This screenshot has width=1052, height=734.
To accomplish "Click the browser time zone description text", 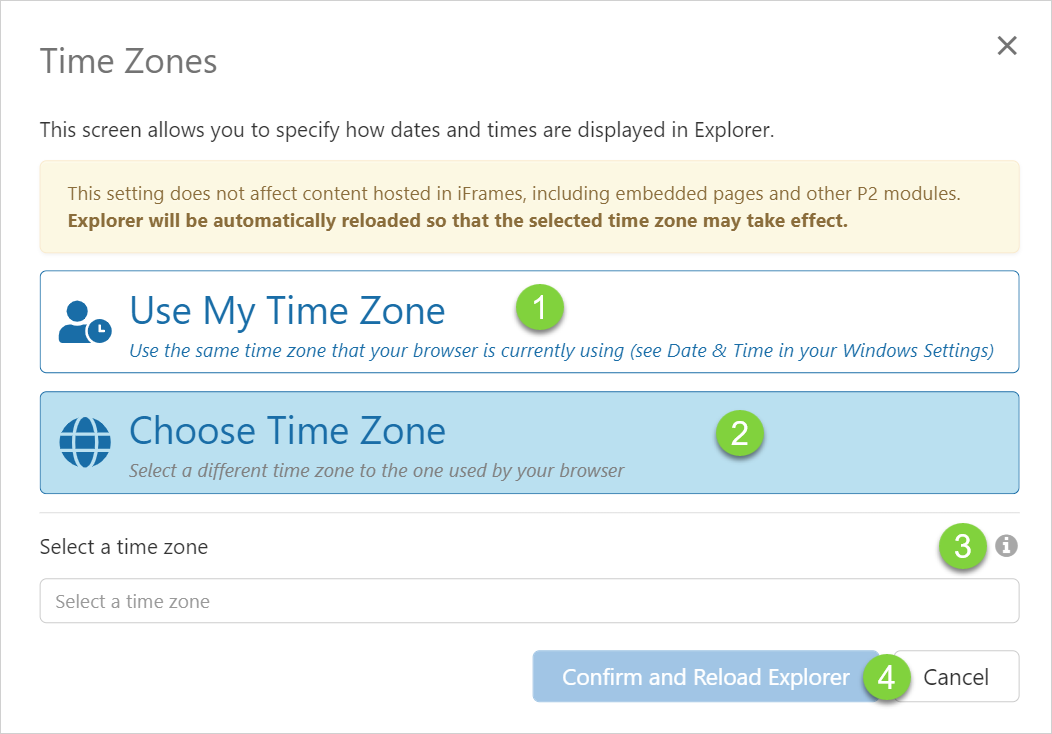I will (561, 351).
